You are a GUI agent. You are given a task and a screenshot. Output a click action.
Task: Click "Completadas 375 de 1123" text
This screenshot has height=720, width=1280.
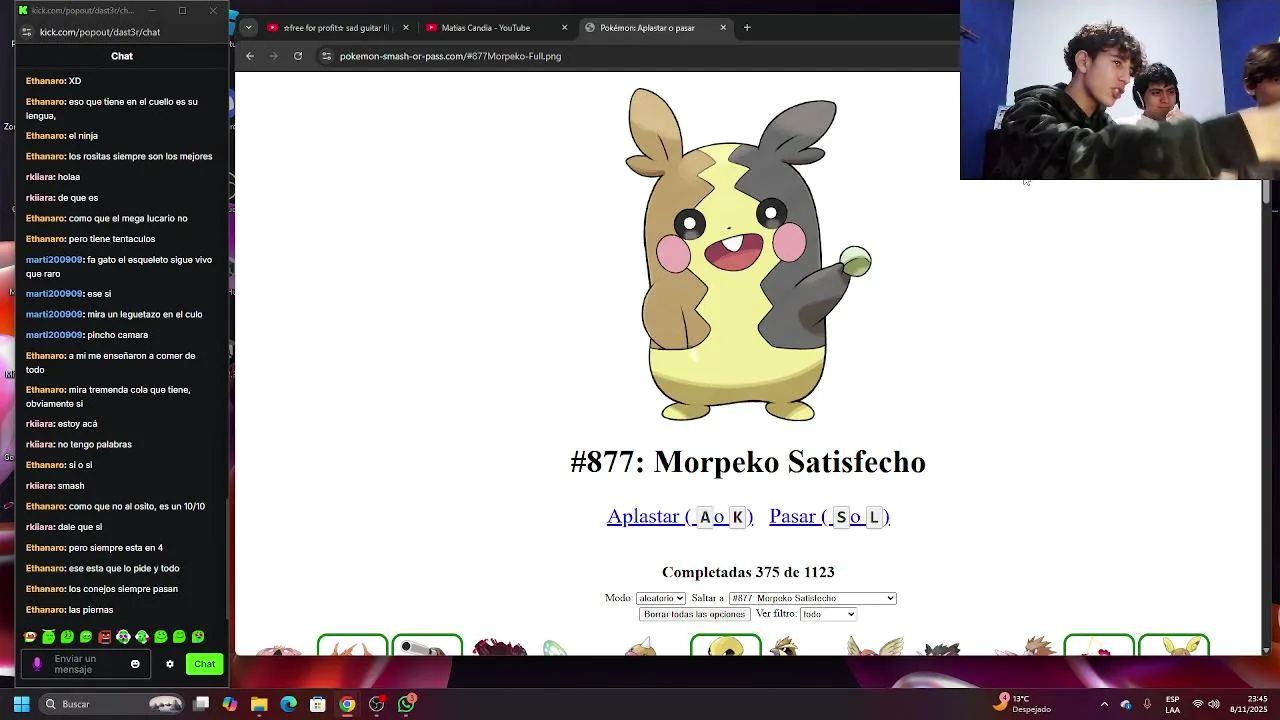point(748,572)
